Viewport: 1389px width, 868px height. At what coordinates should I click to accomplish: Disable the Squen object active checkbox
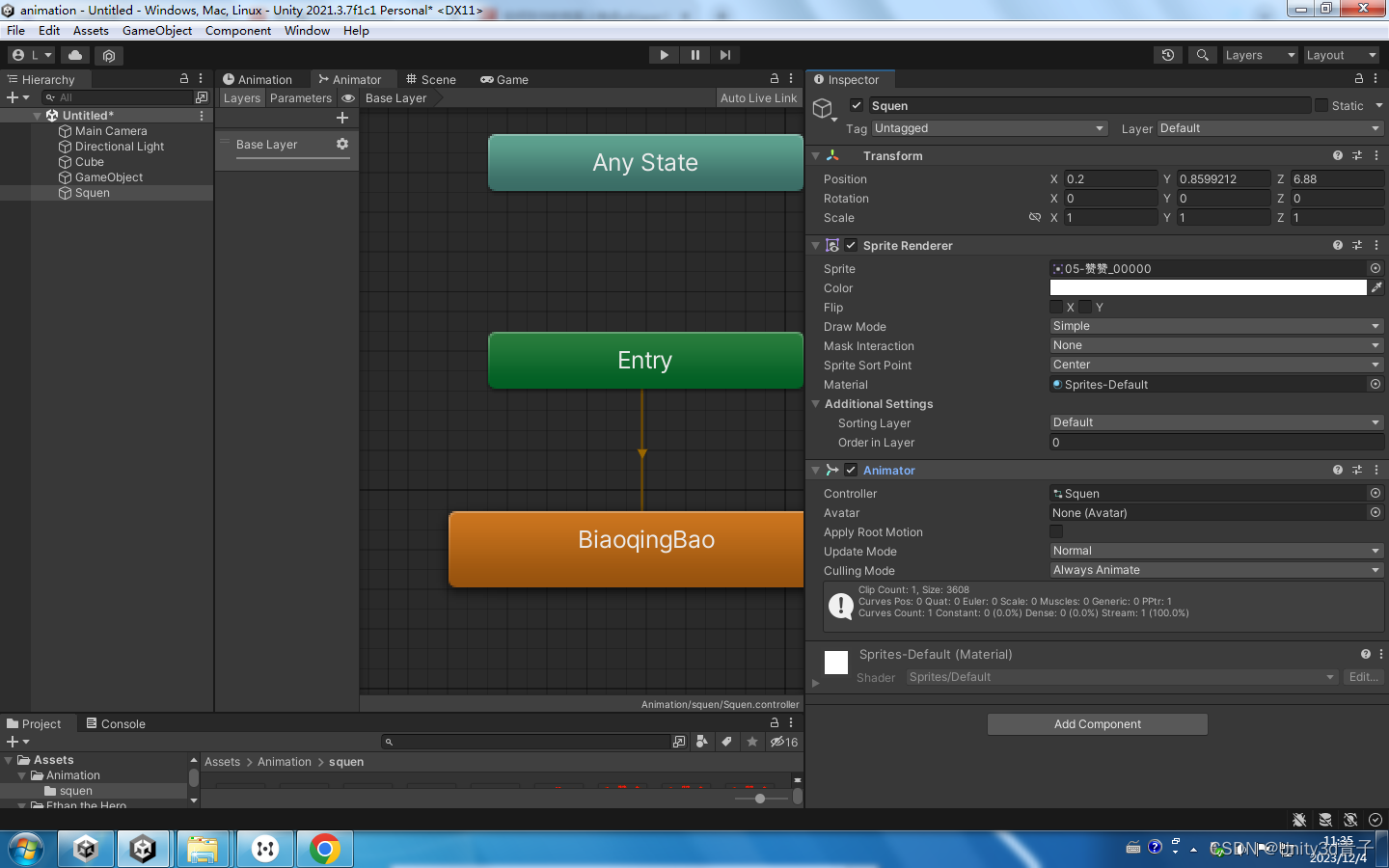856,105
